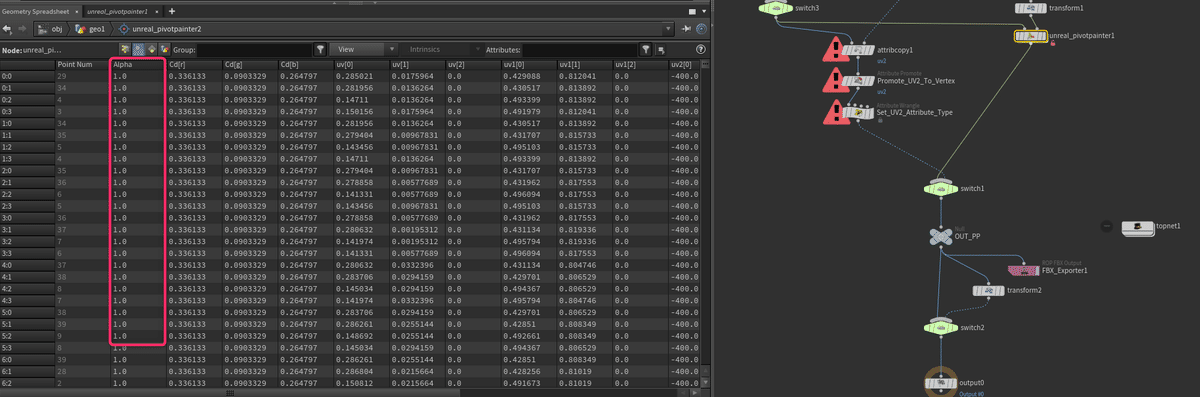Show points in the geometry spreadsheet
Image resolution: width=1200 pixels, height=397 pixels.
(124, 49)
